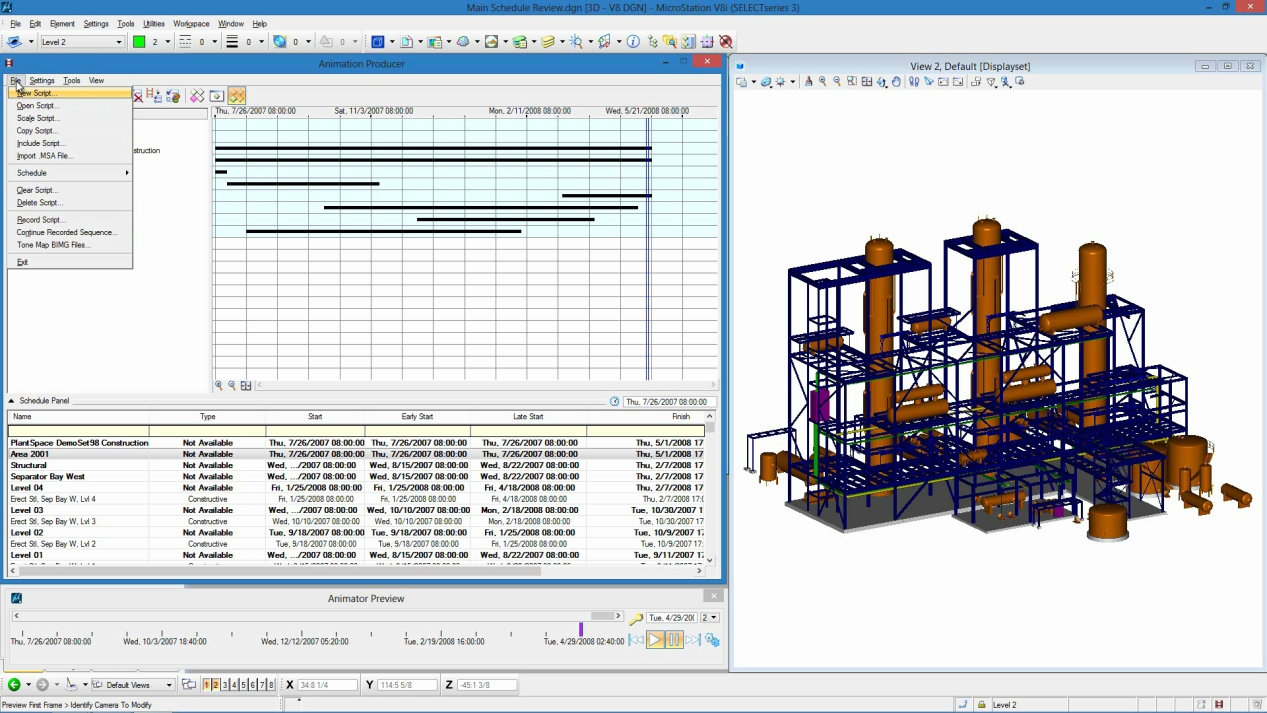Click the Pause button in Animator Preview

point(674,640)
